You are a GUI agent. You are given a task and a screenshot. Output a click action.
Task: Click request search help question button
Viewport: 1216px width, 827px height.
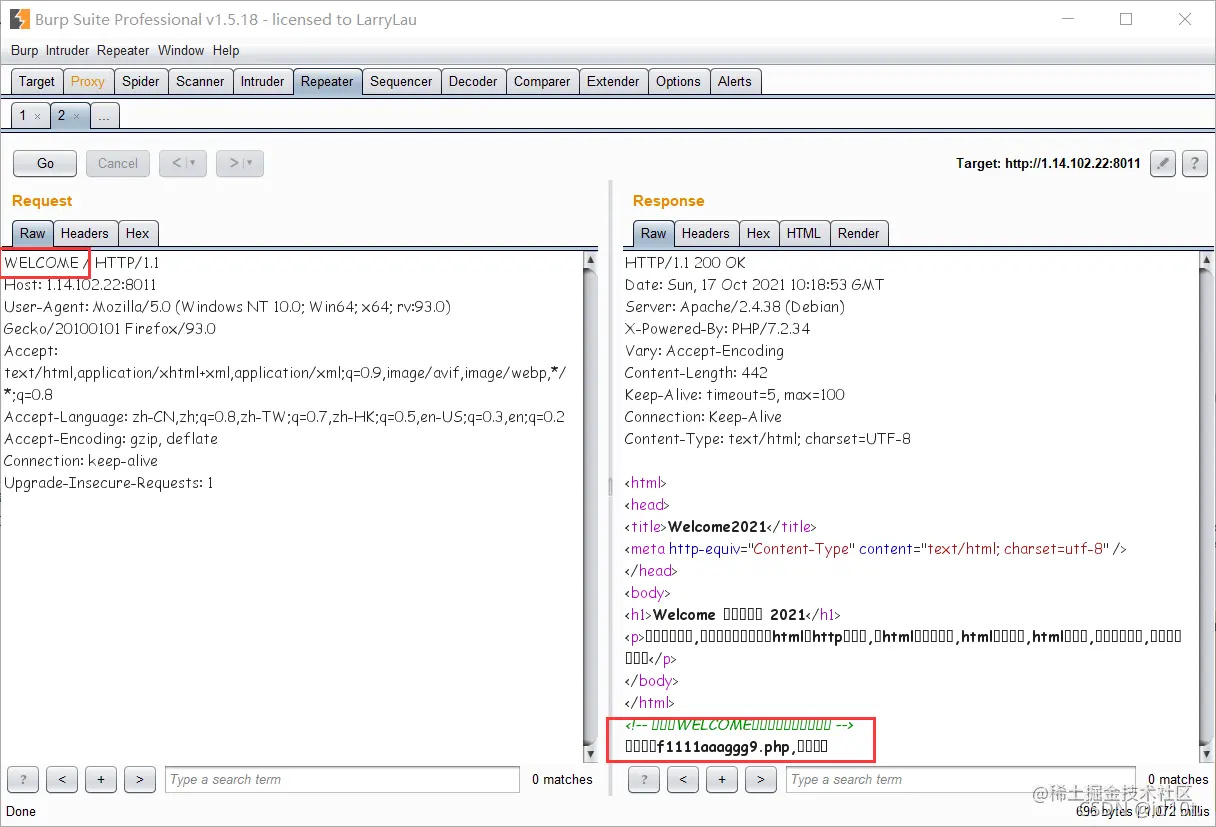click(x=22, y=779)
